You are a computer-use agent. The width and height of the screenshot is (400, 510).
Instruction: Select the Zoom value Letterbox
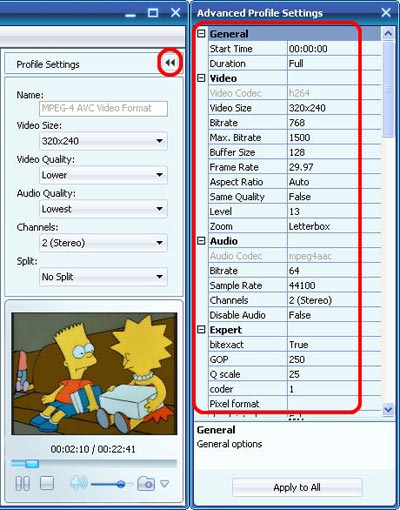pos(334,226)
